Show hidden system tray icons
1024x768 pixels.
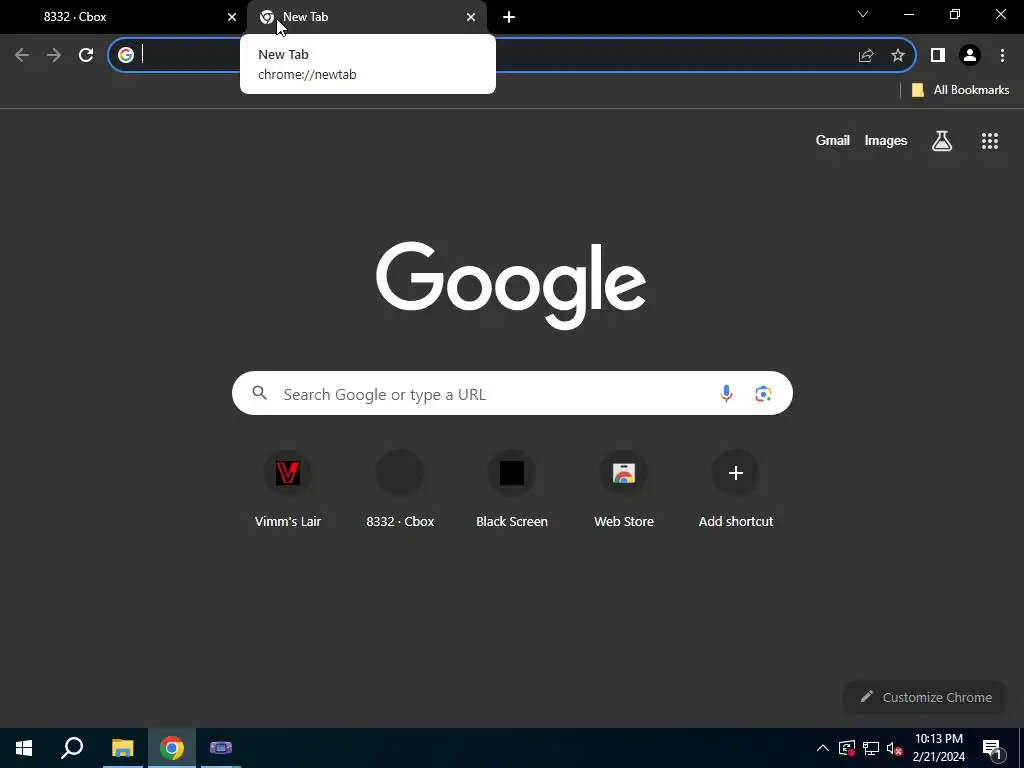(823, 748)
